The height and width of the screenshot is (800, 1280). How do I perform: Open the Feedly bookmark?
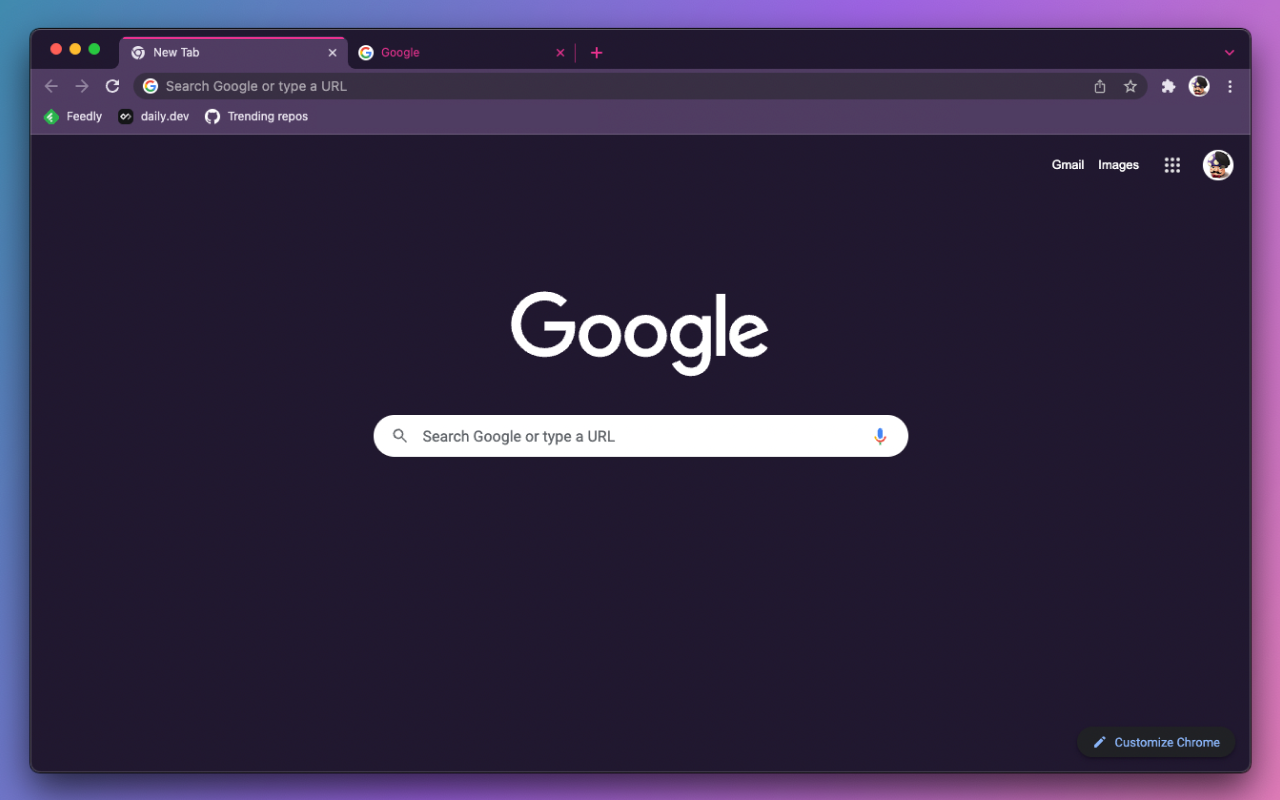(73, 117)
